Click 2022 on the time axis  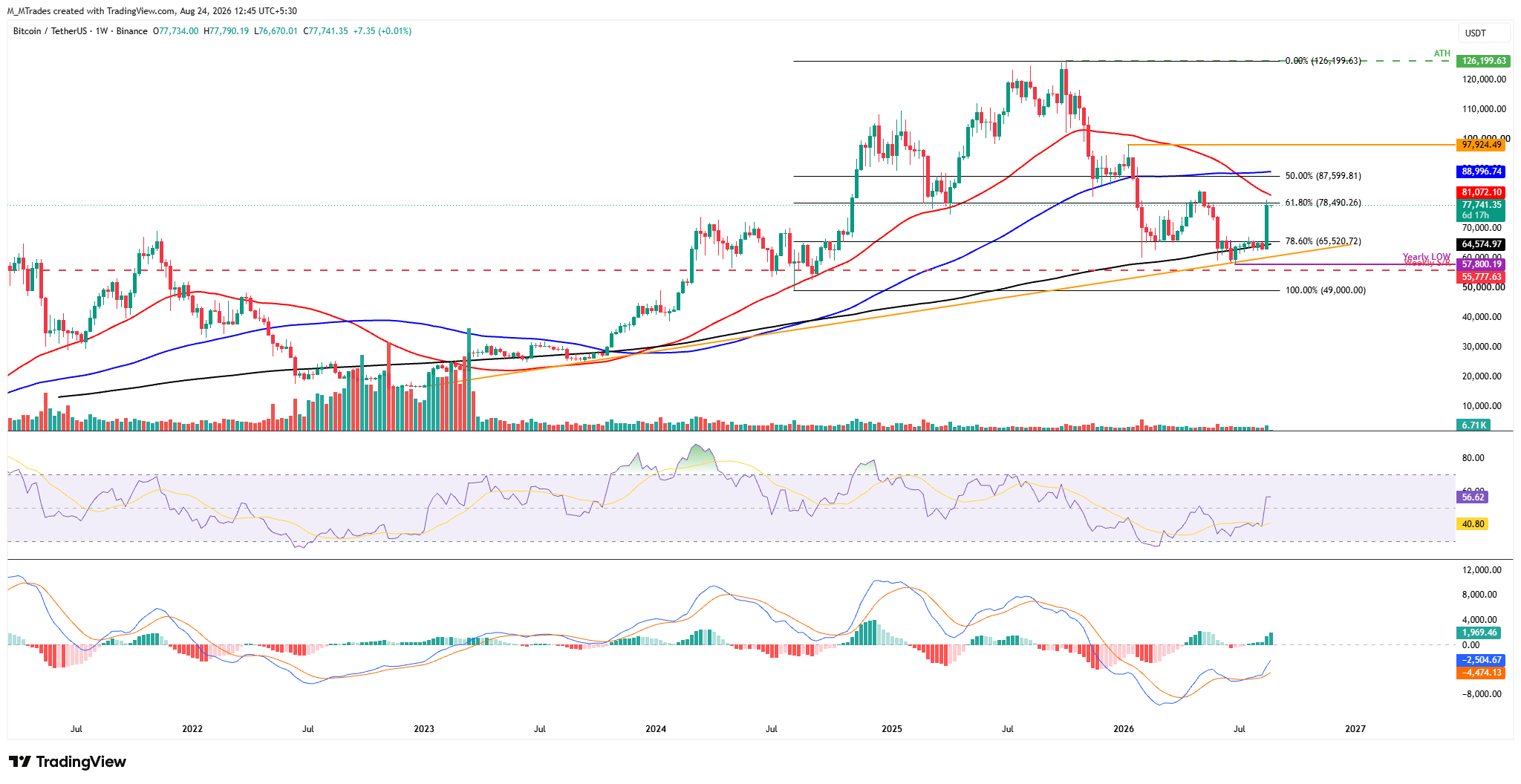pyautogui.click(x=192, y=729)
